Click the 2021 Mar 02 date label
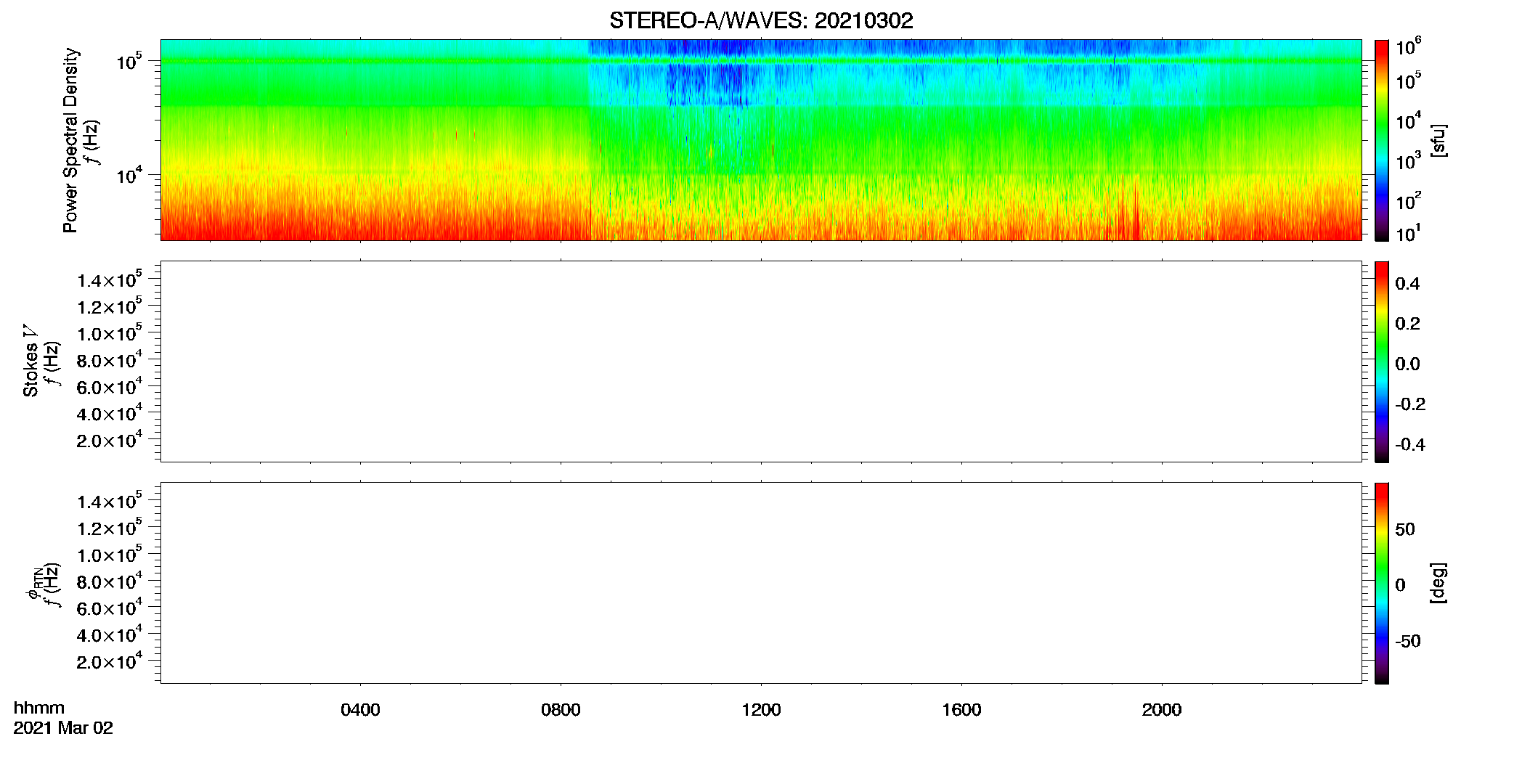 [x=63, y=728]
